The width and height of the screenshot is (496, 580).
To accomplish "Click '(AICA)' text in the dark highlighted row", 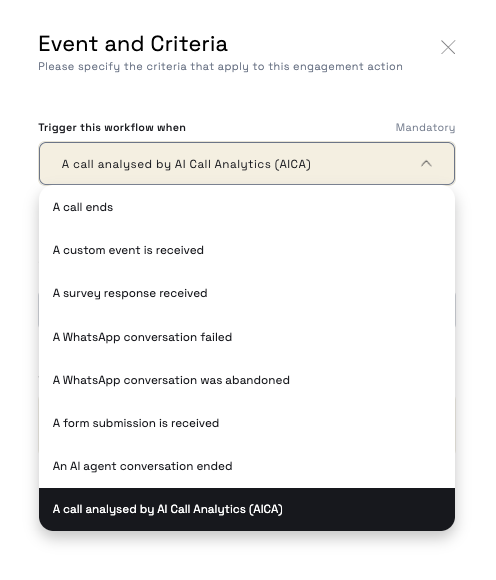I will coord(266,509).
